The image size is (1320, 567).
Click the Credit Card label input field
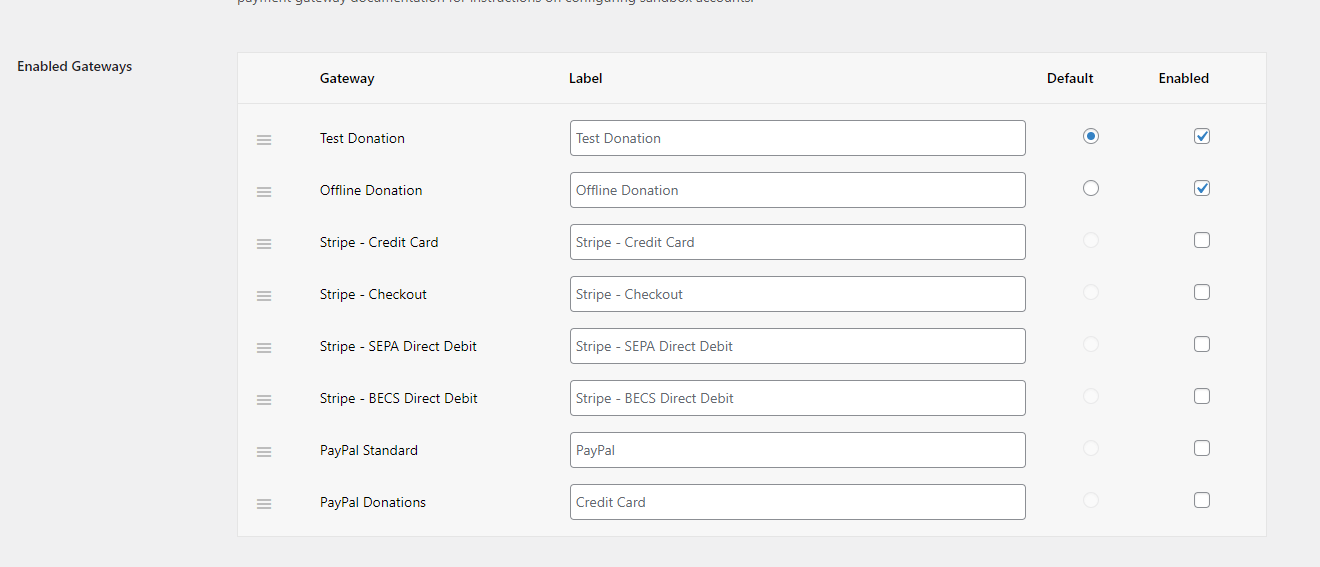click(798, 502)
